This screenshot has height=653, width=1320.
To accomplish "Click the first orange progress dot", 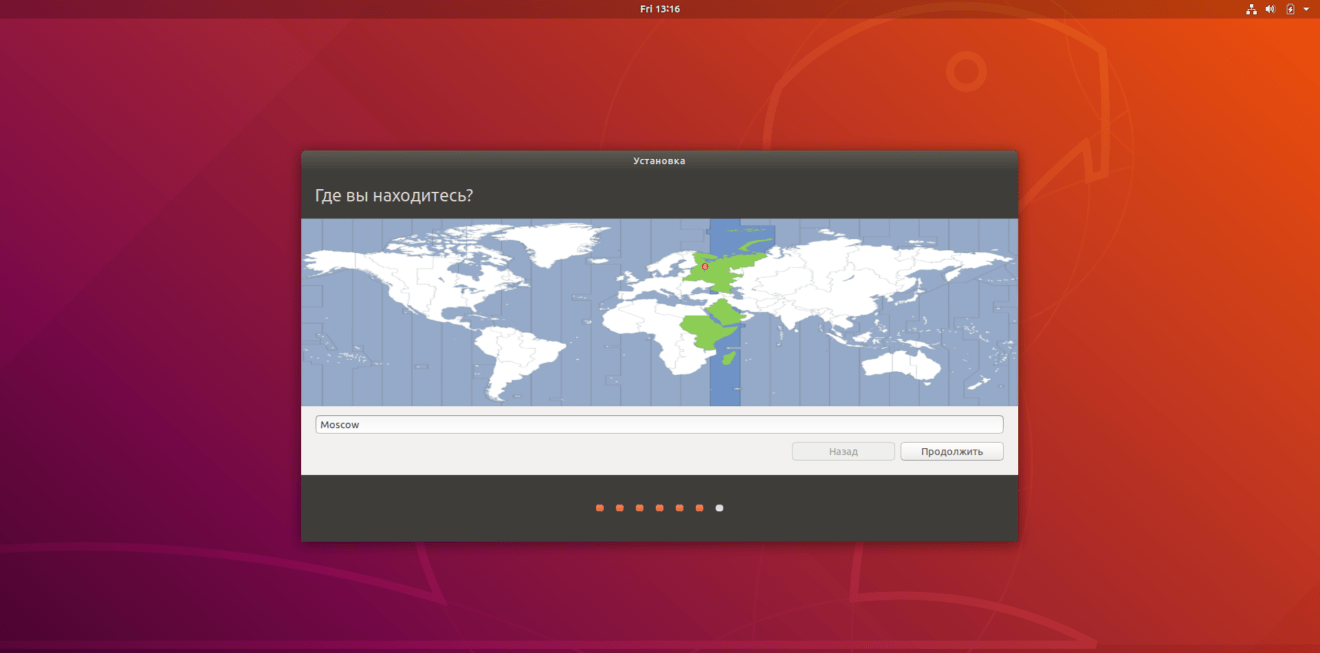I will [598, 507].
